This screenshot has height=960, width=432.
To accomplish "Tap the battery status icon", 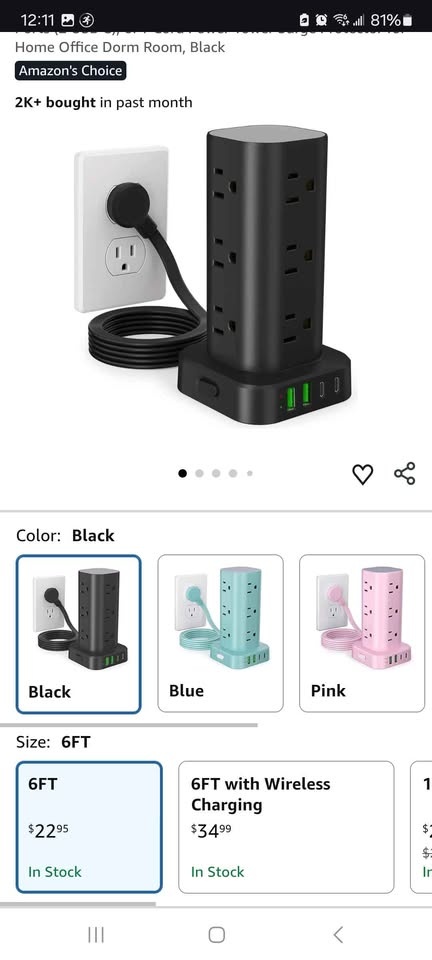I will pyautogui.click(x=407, y=20).
